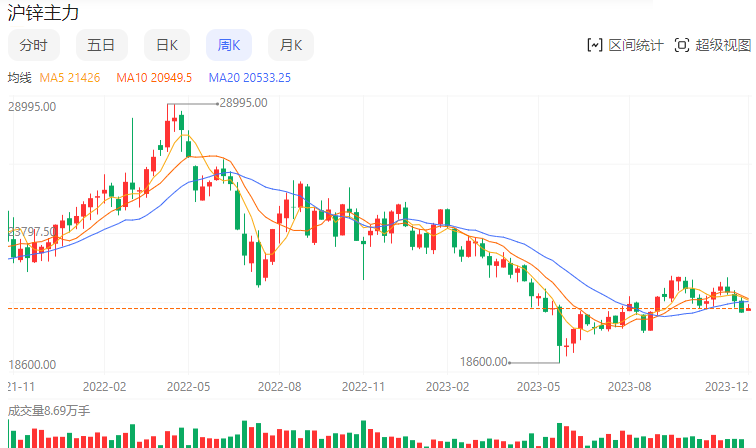Toggle the MA10 20949.5 legend entry
Screen dimensions: 756x448
(x=154, y=77)
